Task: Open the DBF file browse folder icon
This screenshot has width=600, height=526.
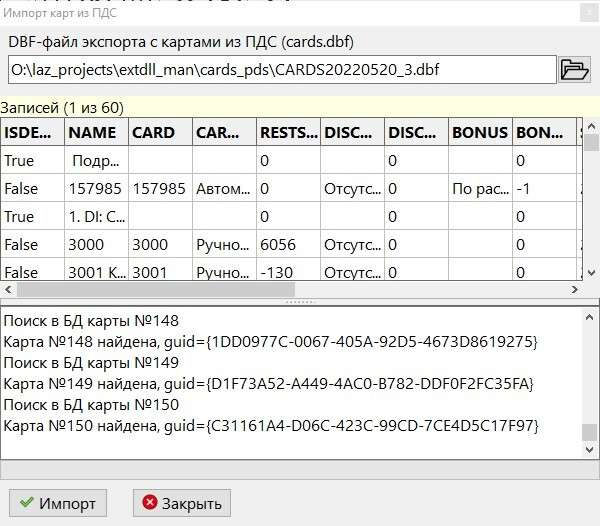Action: click(574, 69)
